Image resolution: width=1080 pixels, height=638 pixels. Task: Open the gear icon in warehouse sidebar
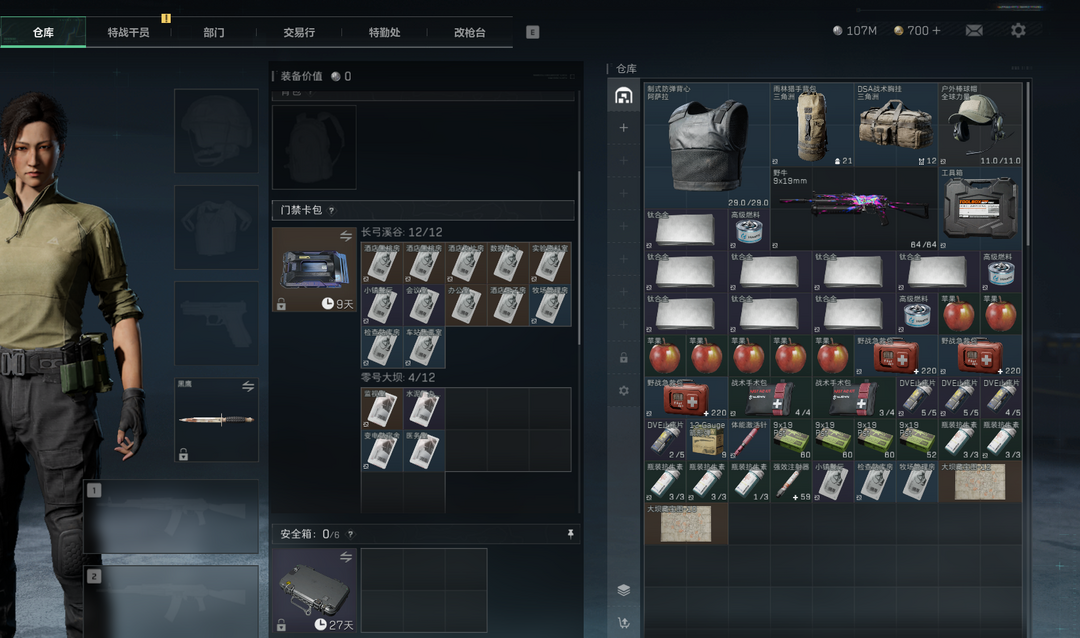tap(623, 391)
